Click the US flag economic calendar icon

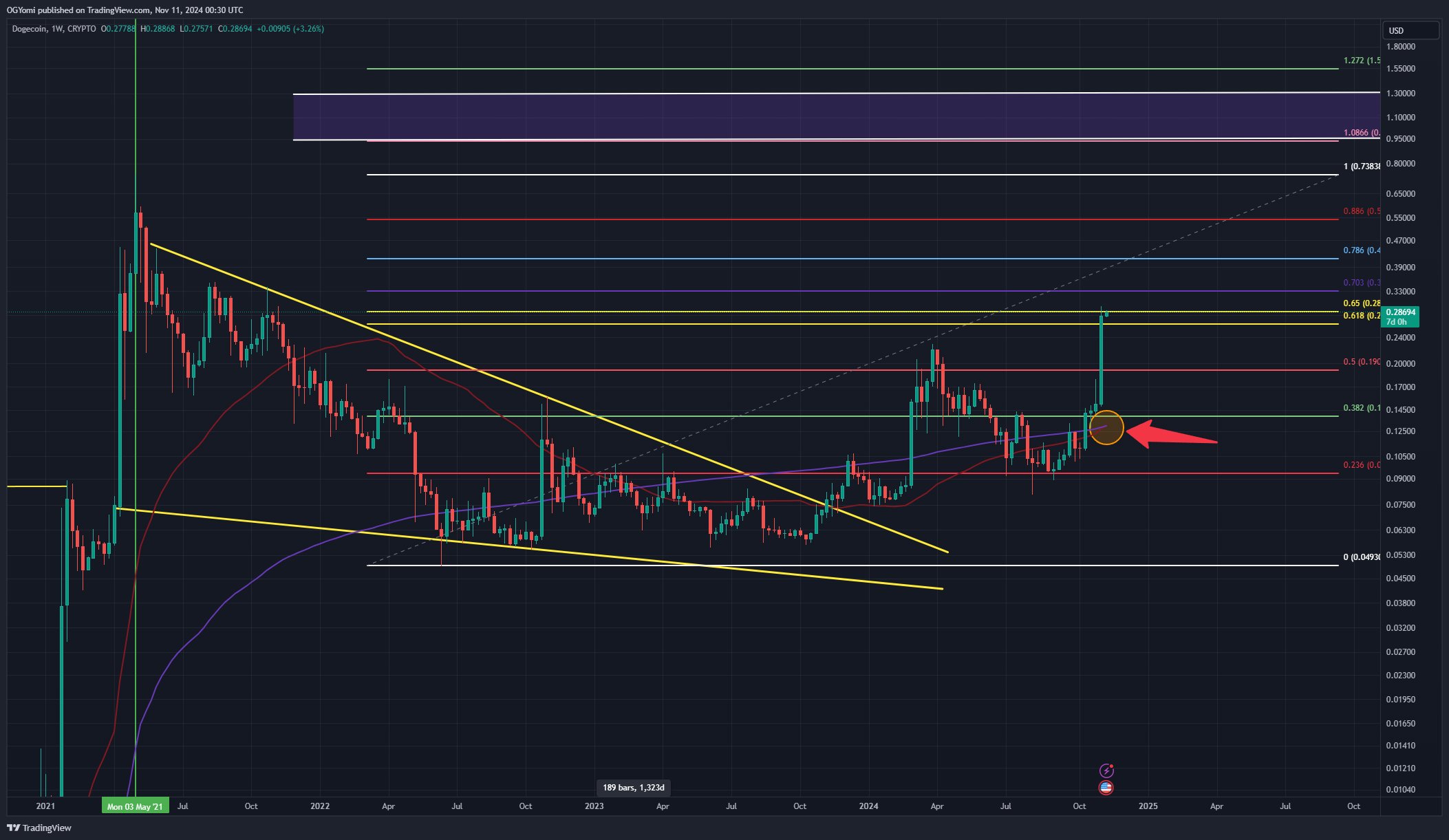point(1106,788)
